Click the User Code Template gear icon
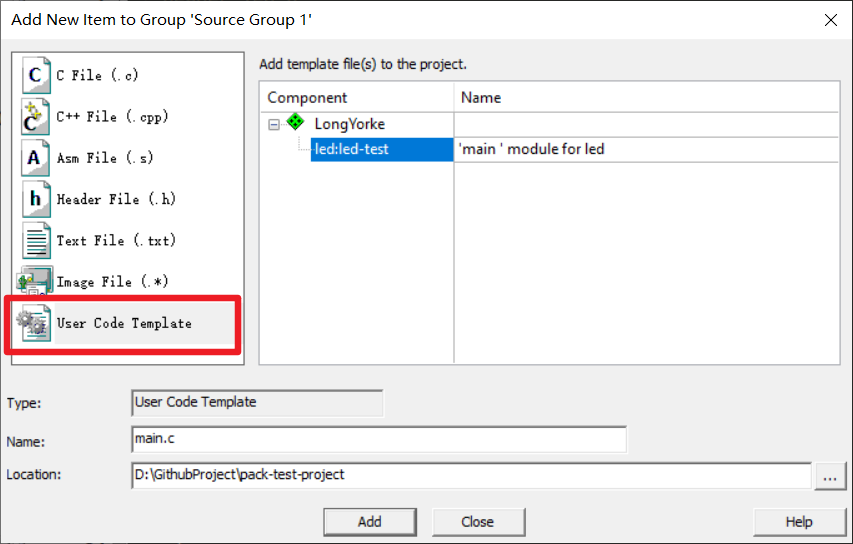 35,323
